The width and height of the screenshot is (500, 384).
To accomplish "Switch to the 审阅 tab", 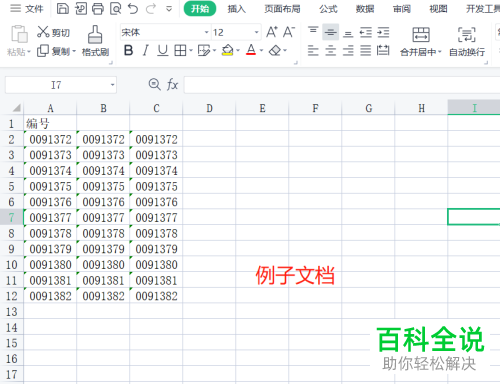I will (402, 9).
